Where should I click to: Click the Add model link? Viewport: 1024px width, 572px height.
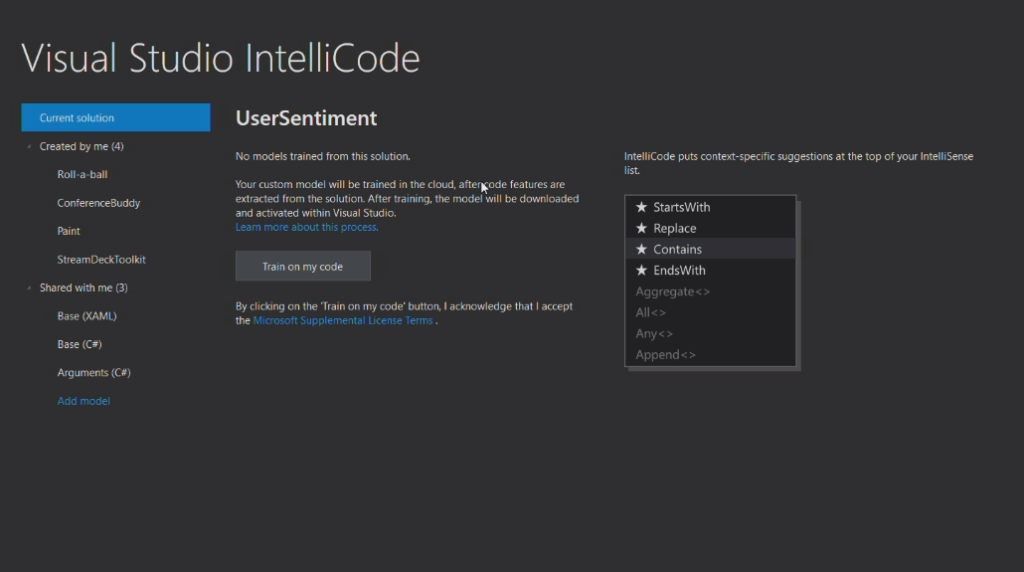click(x=84, y=401)
